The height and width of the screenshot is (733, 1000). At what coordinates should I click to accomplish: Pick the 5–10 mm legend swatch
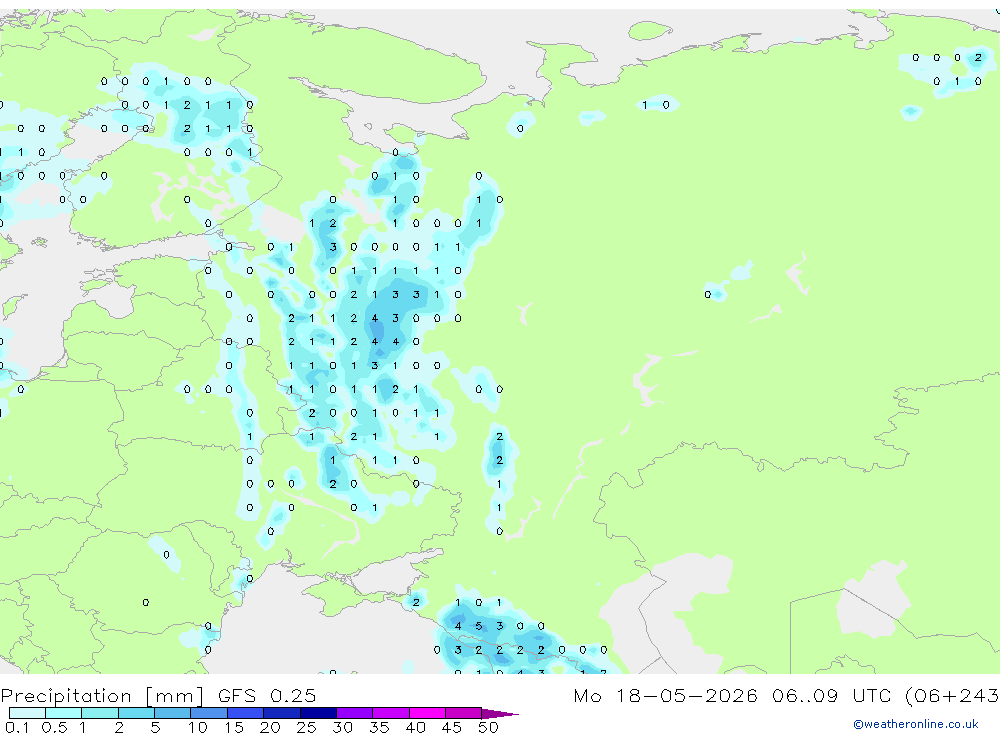(172, 713)
